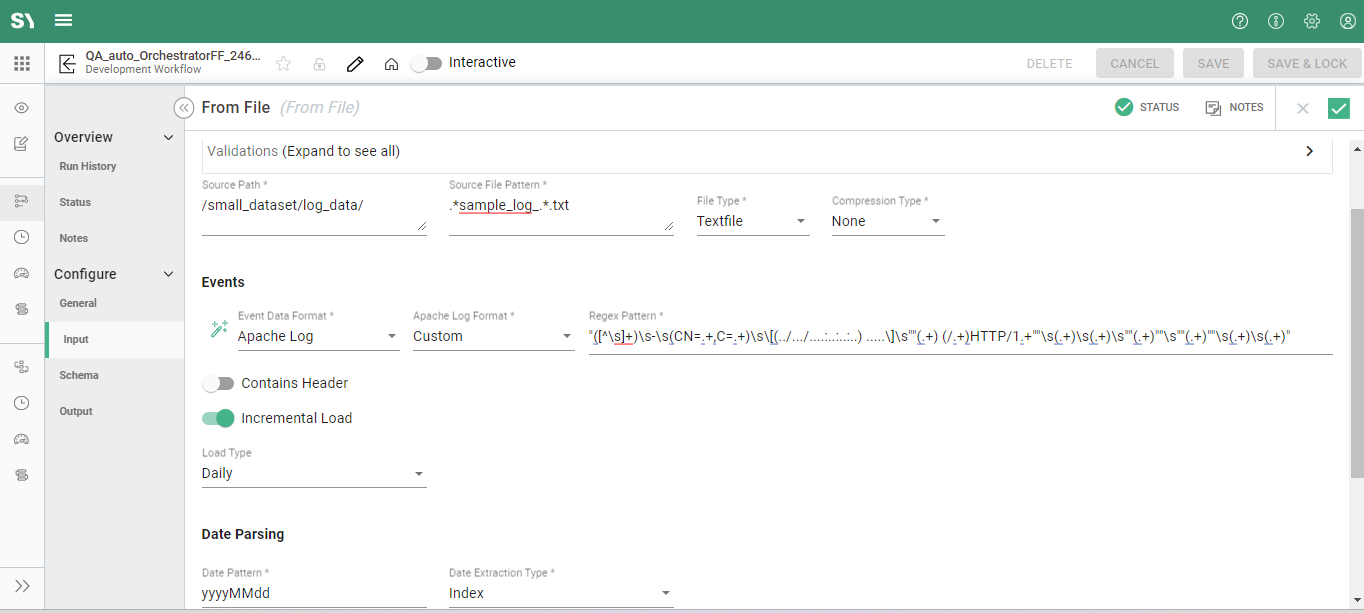Open the hamburger menu in header
This screenshot has height=613, width=1364.
point(64,20)
